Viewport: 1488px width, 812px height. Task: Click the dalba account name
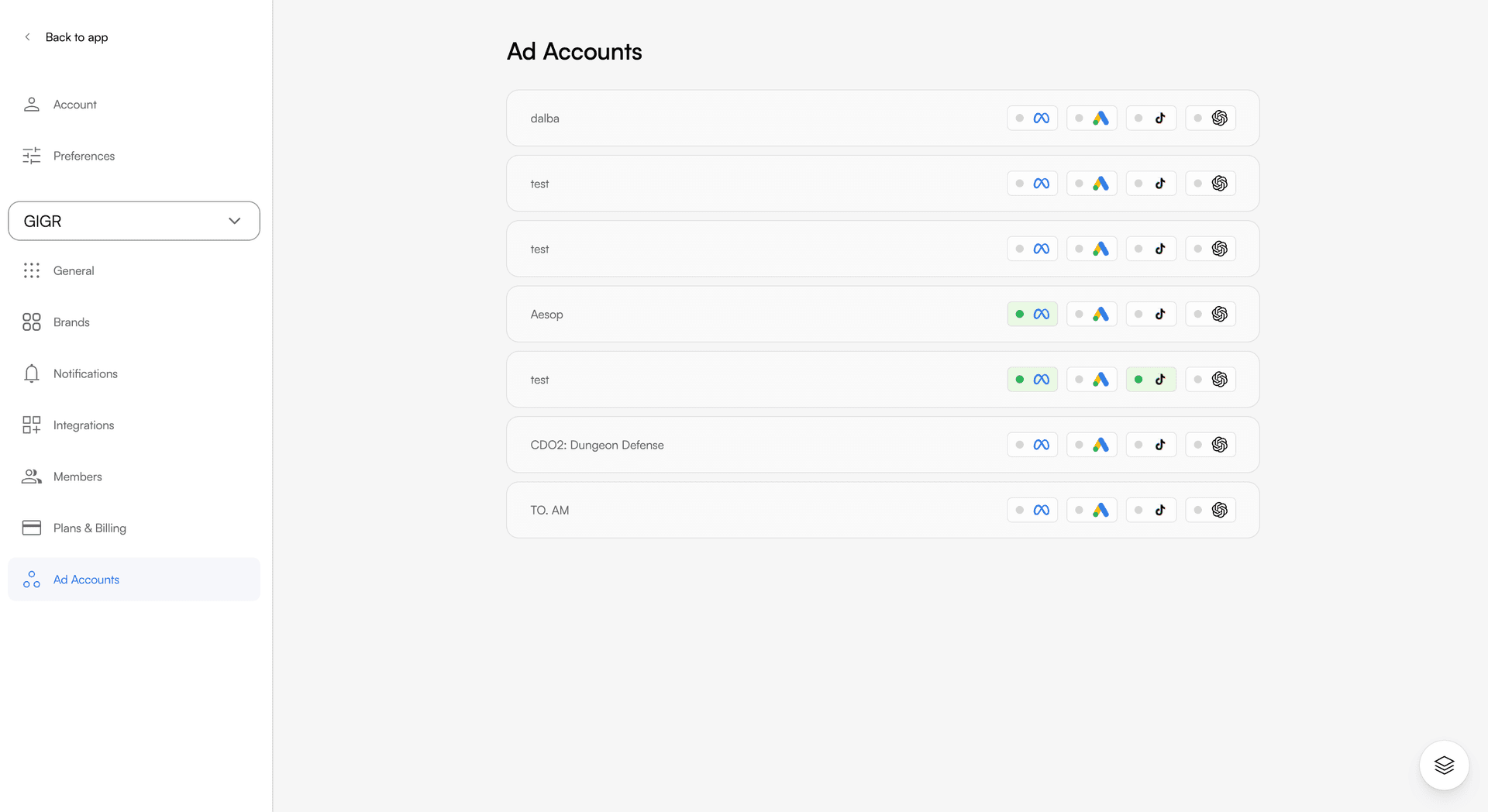tap(545, 119)
